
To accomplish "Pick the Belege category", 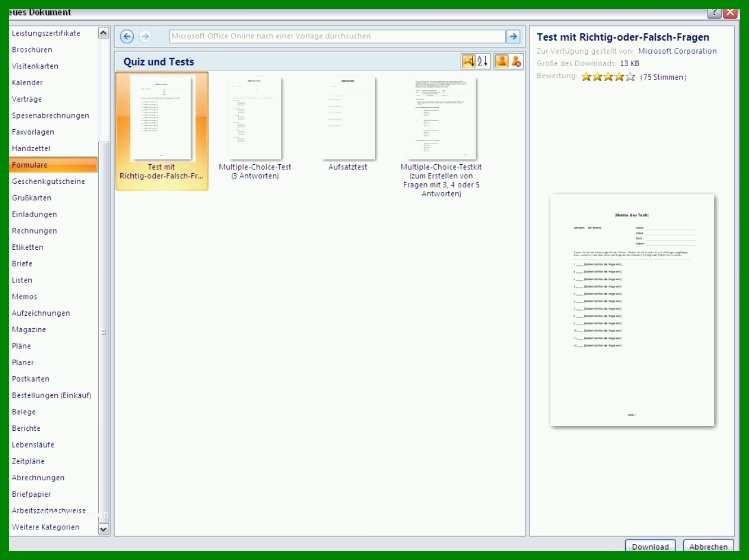I will click(23, 412).
